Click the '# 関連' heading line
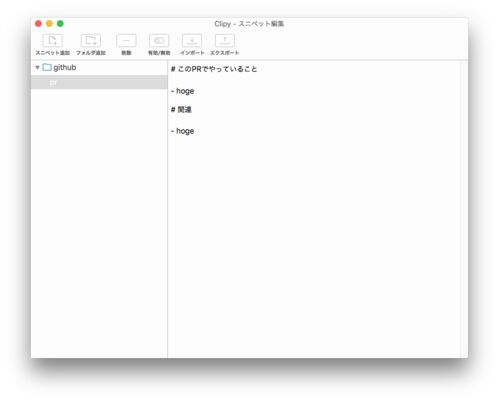This screenshot has width=500, height=402. click(x=181, y=110)
